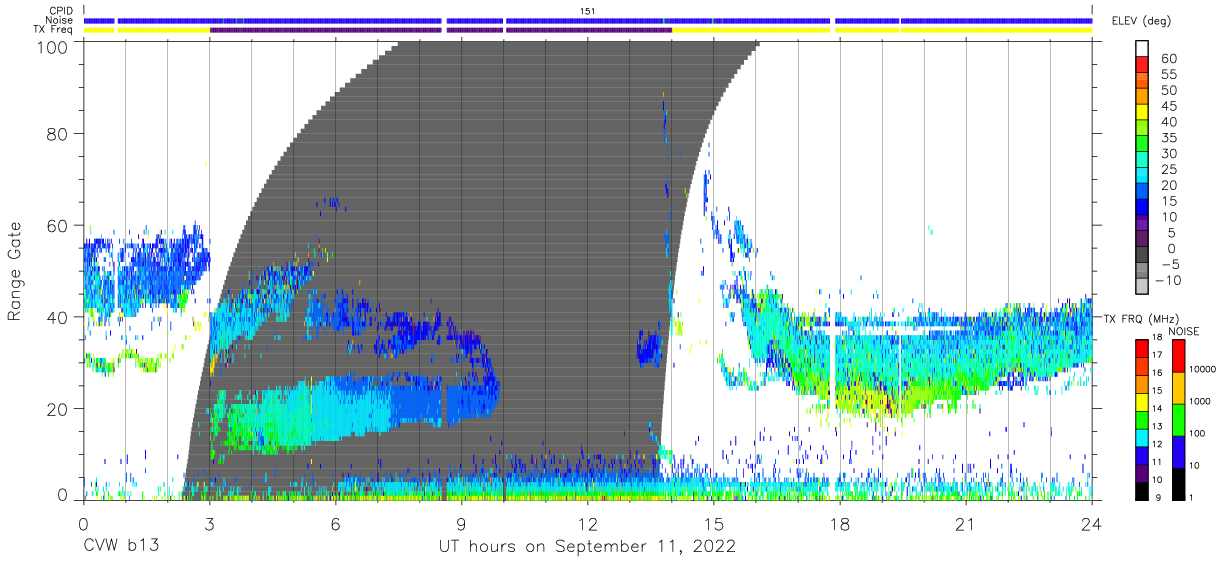Click the cyan 12 MHz swatch in TX FRQ legend

click(1141, 436)
